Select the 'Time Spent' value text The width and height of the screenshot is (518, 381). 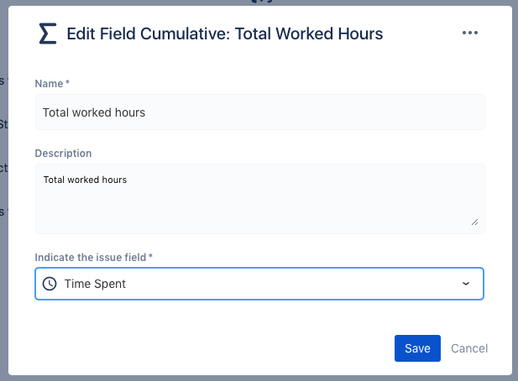[x=95, y=284]
